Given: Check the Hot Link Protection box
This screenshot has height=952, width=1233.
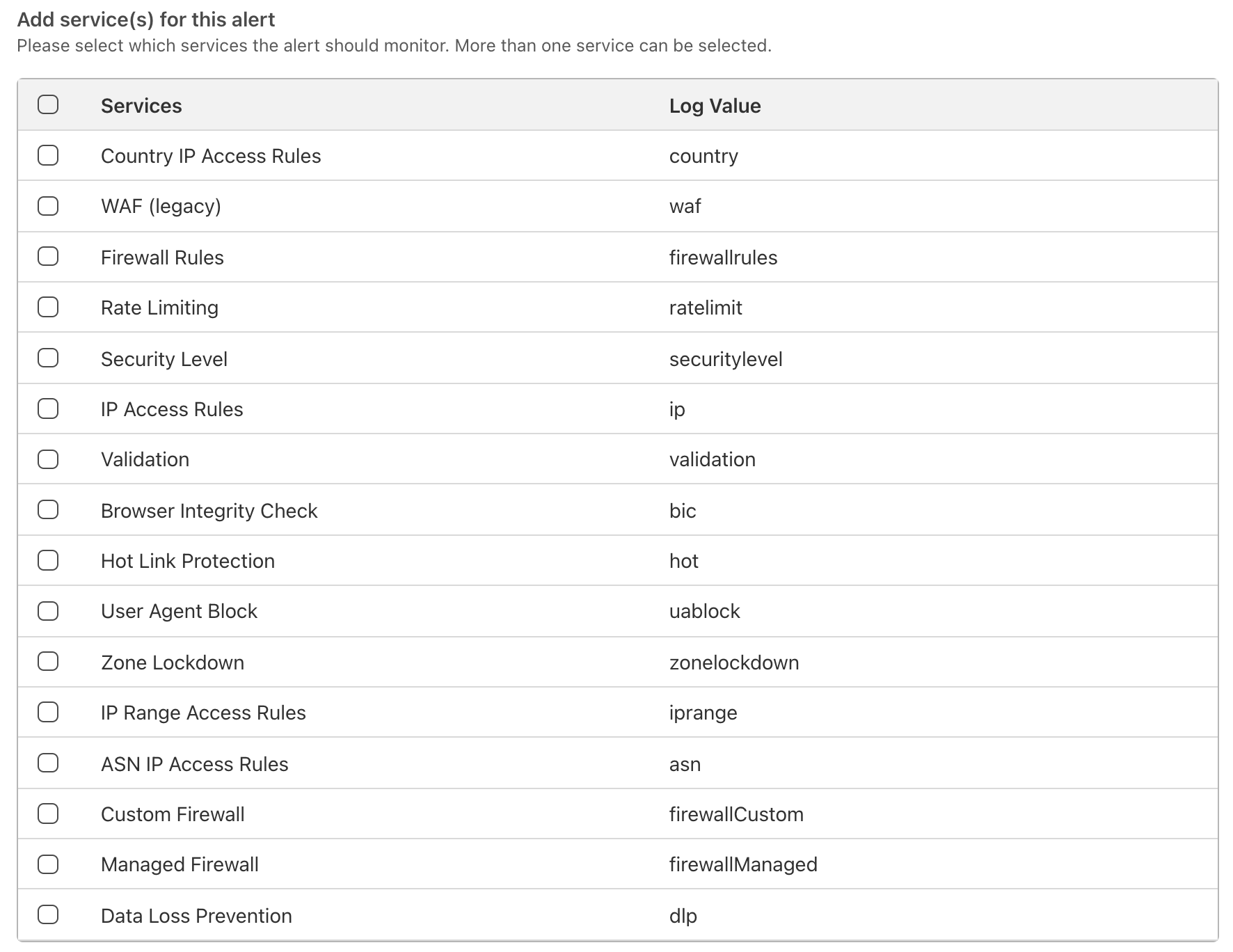Looking at the screenshot, I should pyautogui.click(x=48, y=560).
